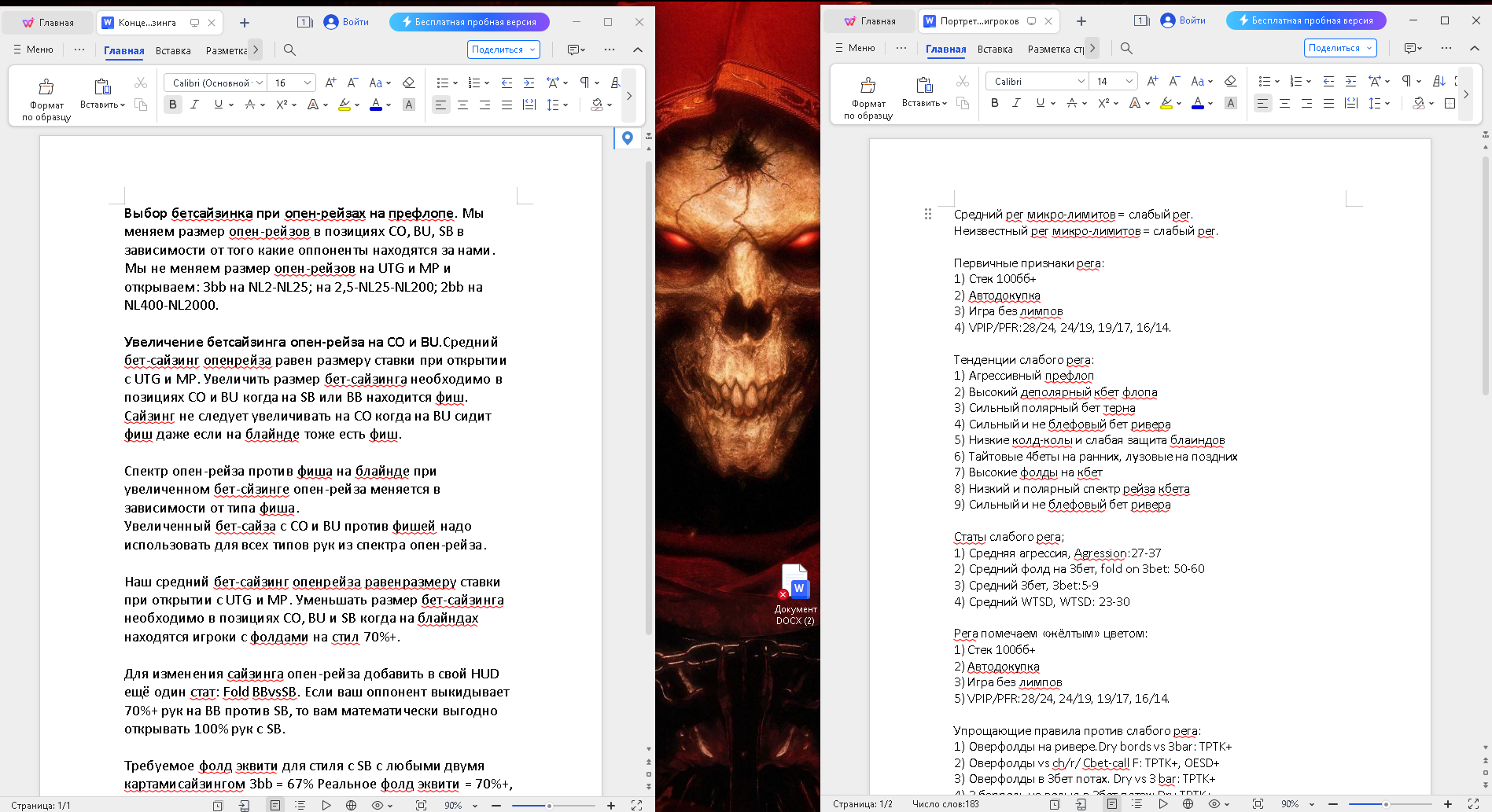Open numbered list dropdown in right window

1308,81
